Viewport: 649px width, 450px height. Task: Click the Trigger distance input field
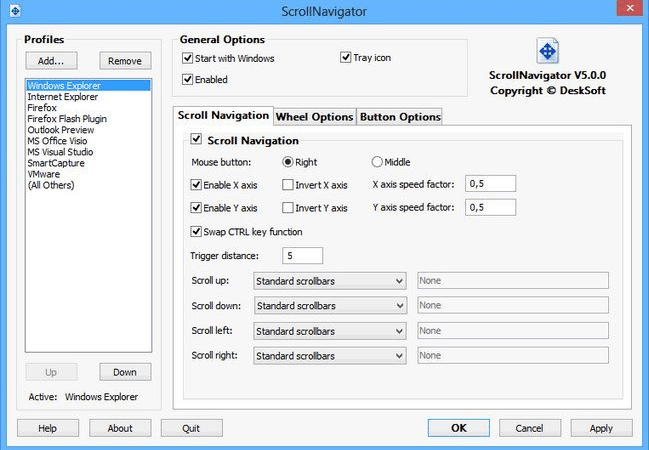(303, 256)
